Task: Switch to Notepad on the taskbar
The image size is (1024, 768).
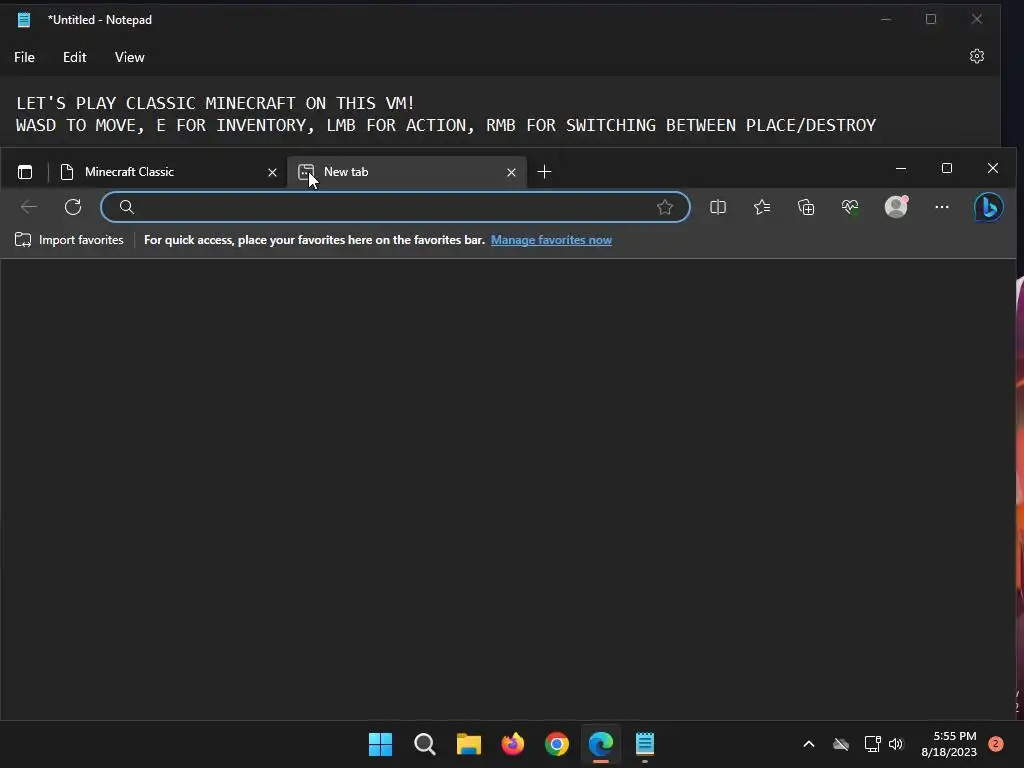Action: 645,744
